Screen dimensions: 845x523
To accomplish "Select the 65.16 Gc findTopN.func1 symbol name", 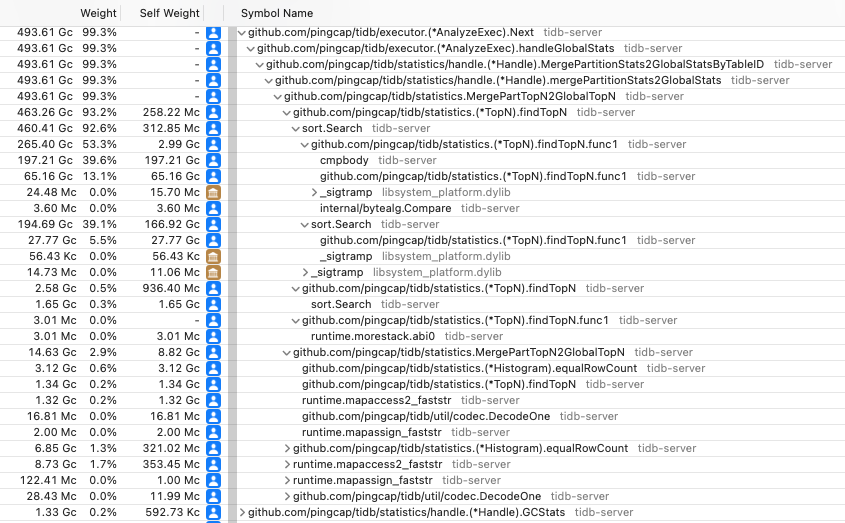I will [473, 176].
